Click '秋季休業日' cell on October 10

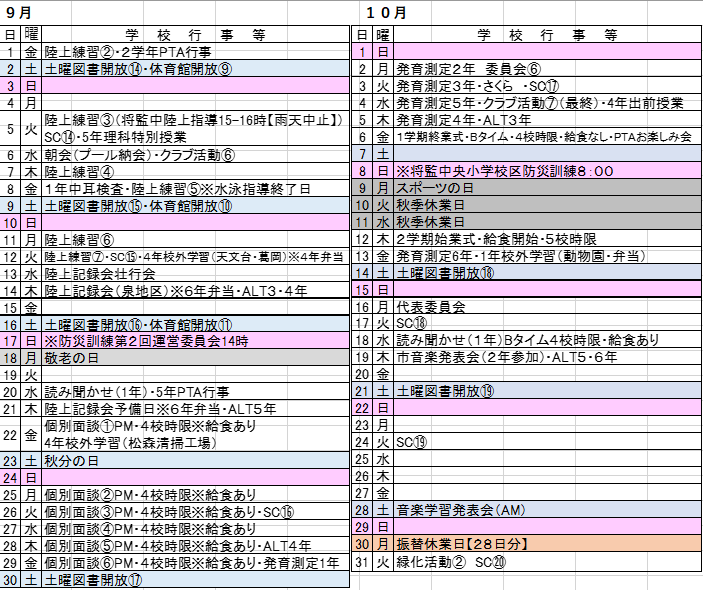547,205
